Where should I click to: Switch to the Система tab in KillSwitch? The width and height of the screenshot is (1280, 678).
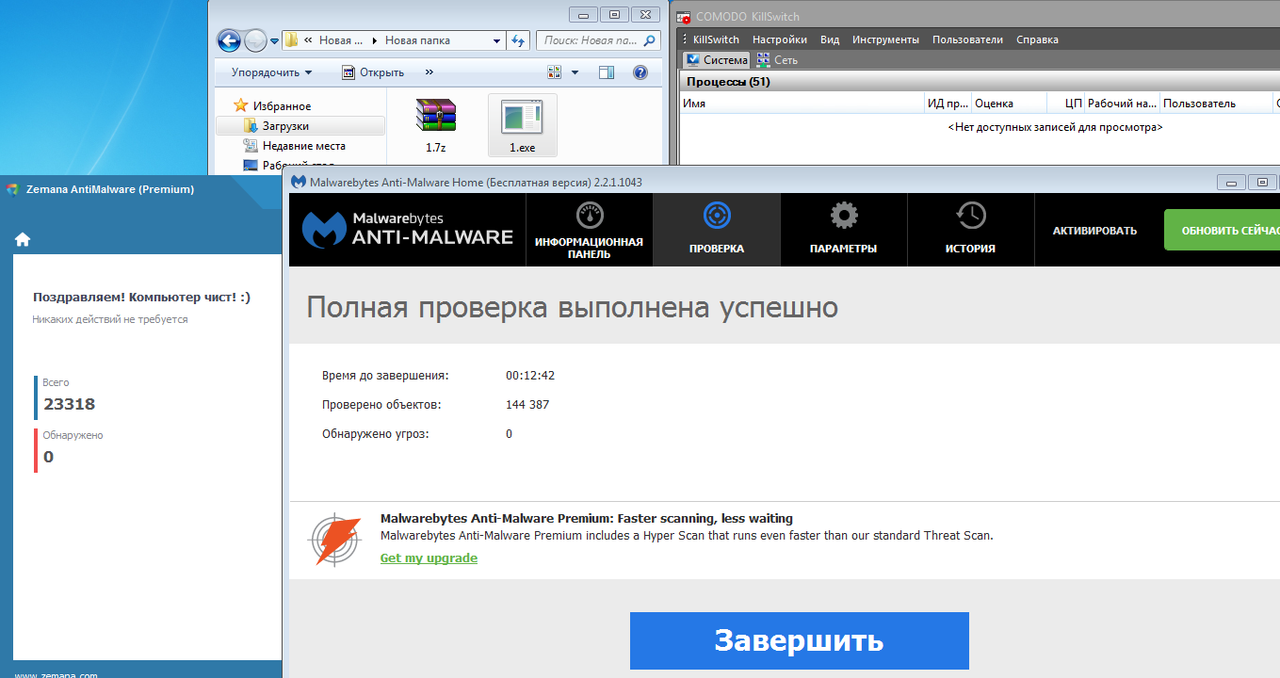716,60
